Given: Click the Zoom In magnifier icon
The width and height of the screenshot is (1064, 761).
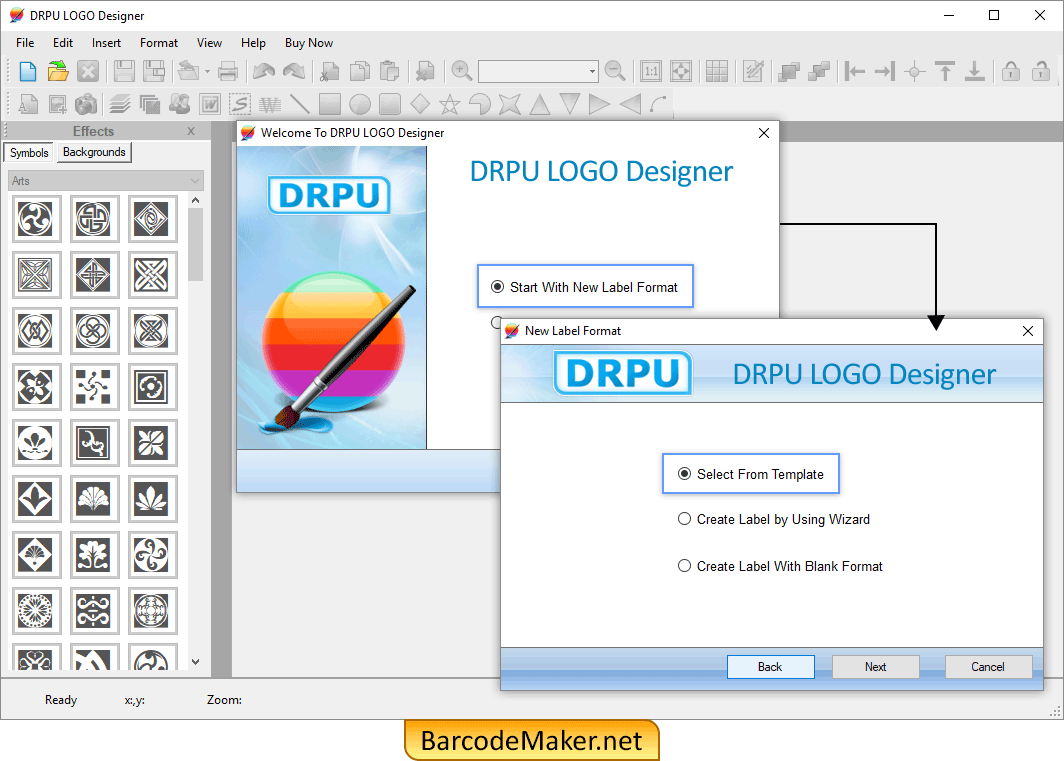Looking at the screenshot, I should [461, 71].
